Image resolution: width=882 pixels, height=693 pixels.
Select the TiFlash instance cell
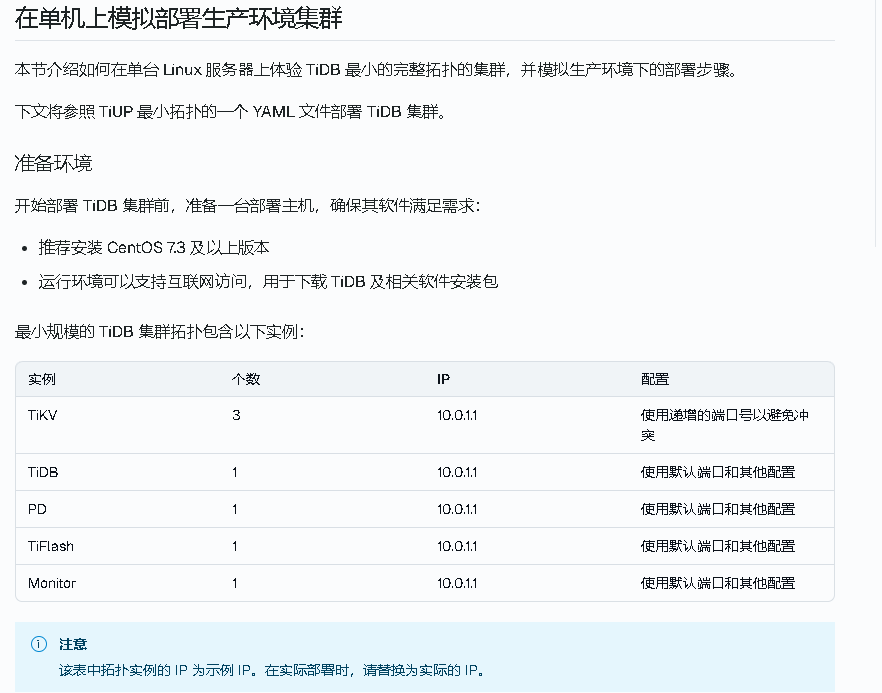coord(51,546)
